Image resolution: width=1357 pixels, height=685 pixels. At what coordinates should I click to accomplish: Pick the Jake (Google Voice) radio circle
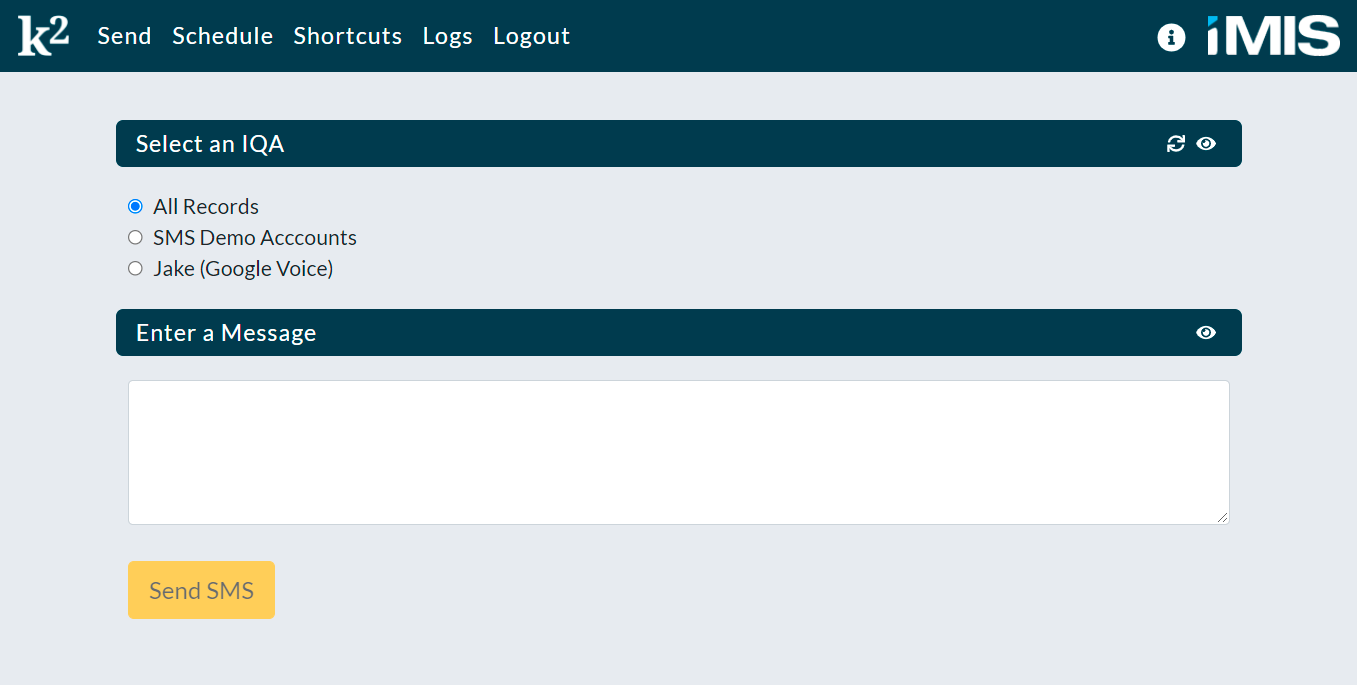click(x=135, y=269)
